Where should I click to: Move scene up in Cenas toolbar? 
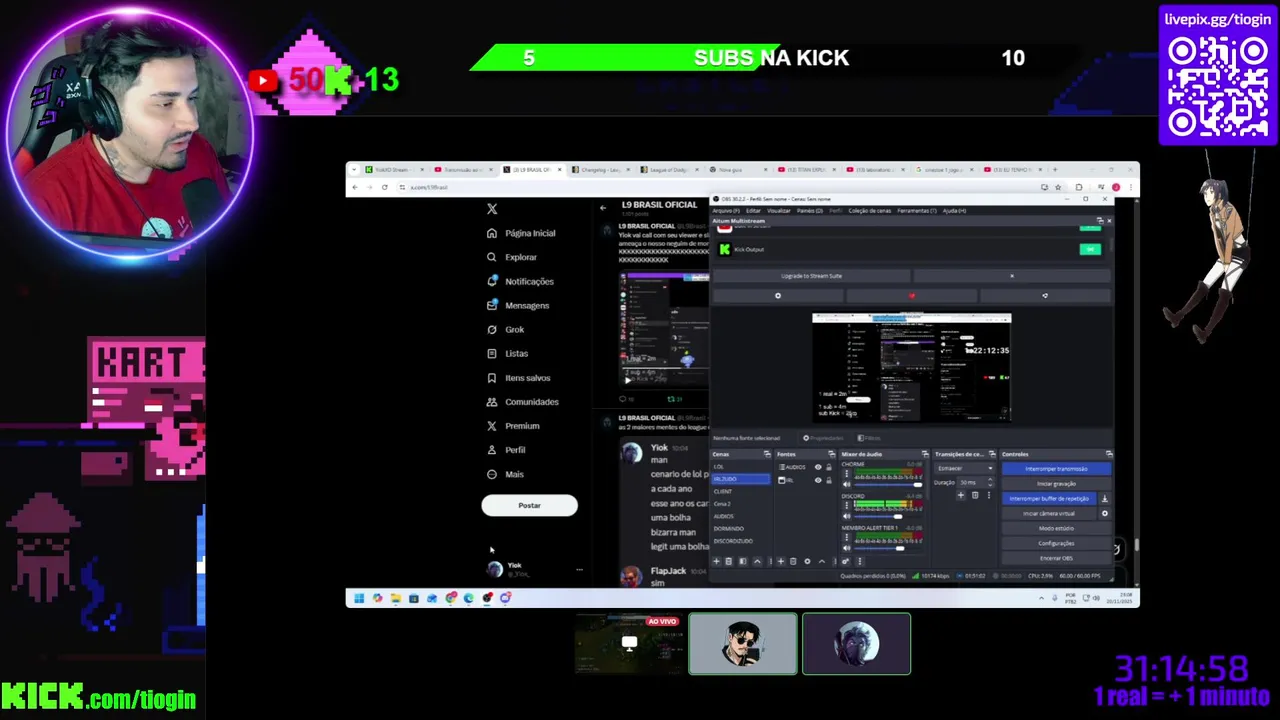tap(757, 561)
